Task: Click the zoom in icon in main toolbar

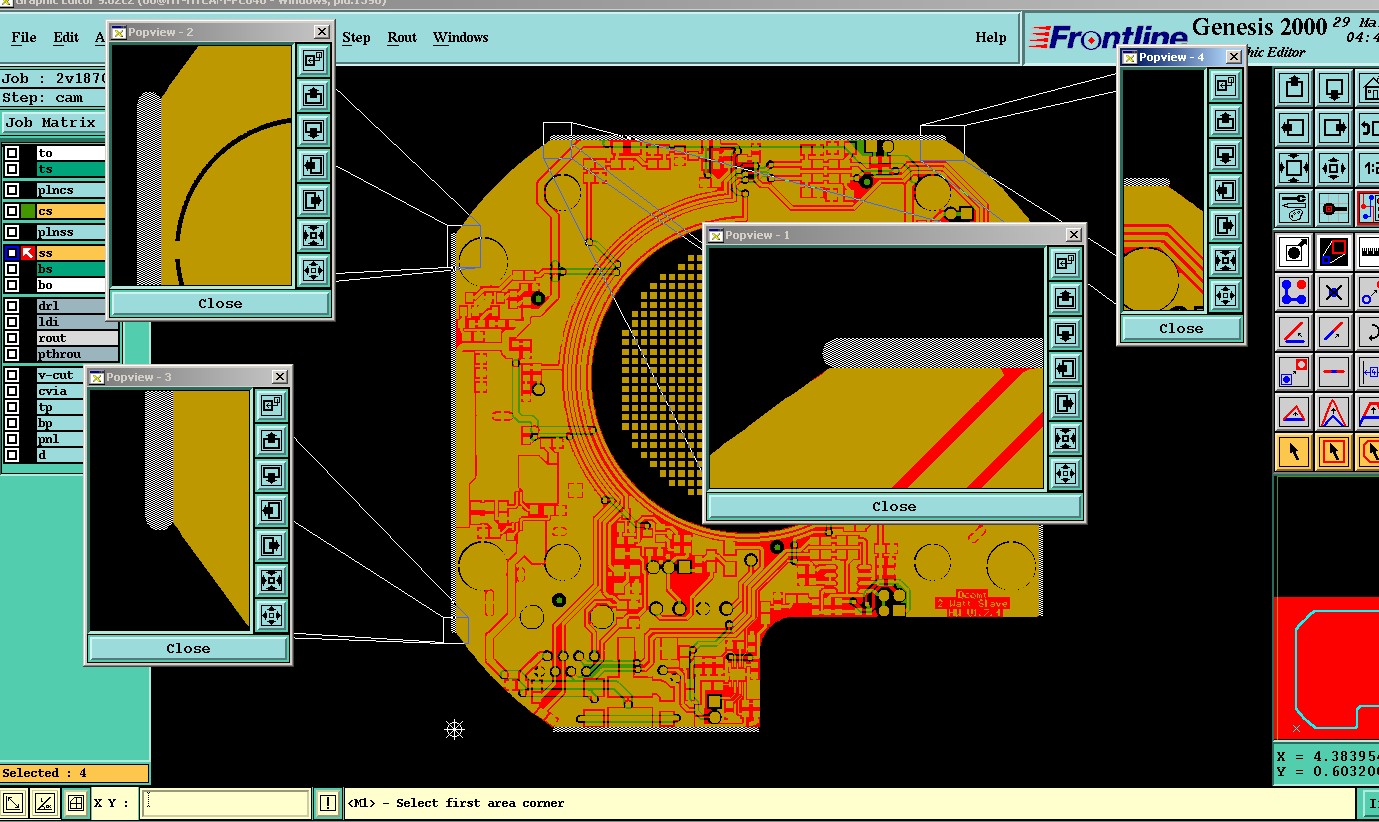Action: tap(1295, 168)
